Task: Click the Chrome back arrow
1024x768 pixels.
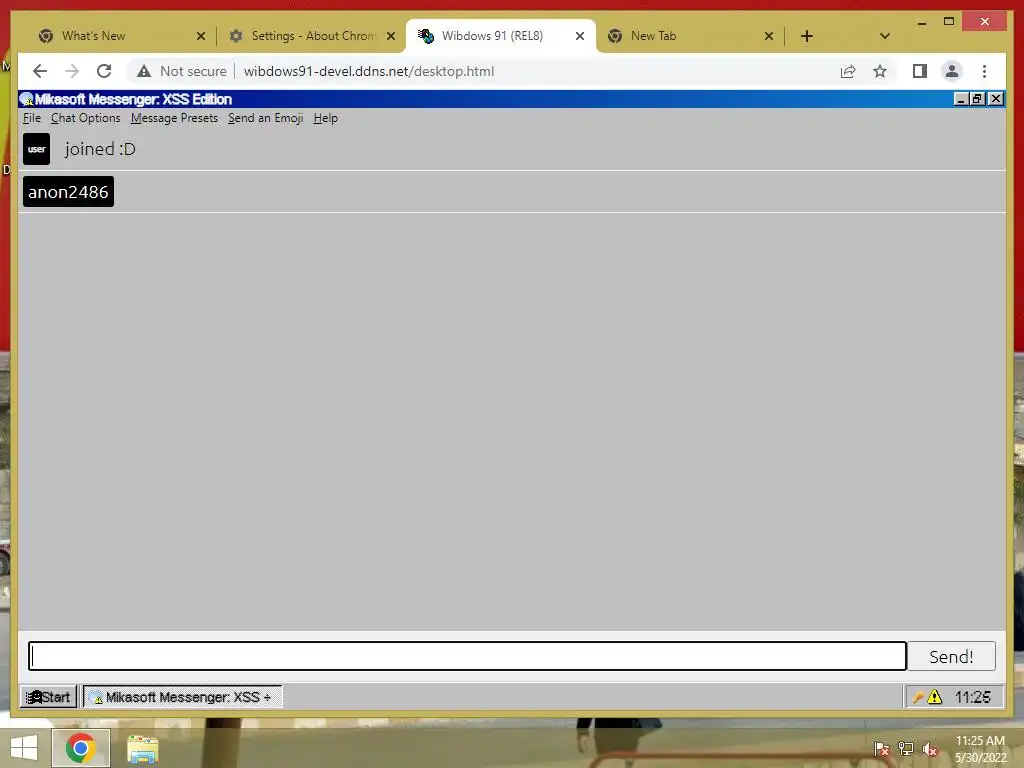Action: click(x=40, y=71)
